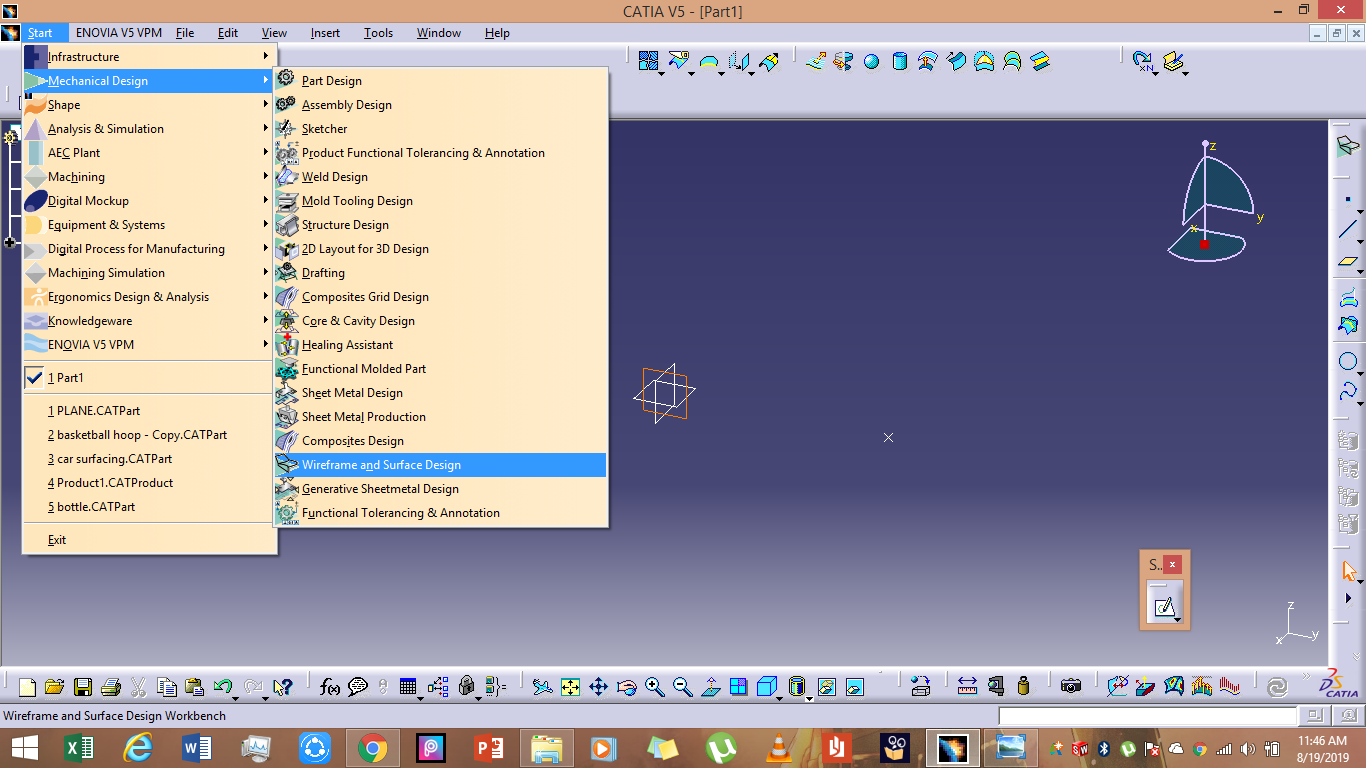Select the Pan arrows tool

pyautogui.click(x=598, y=687)
